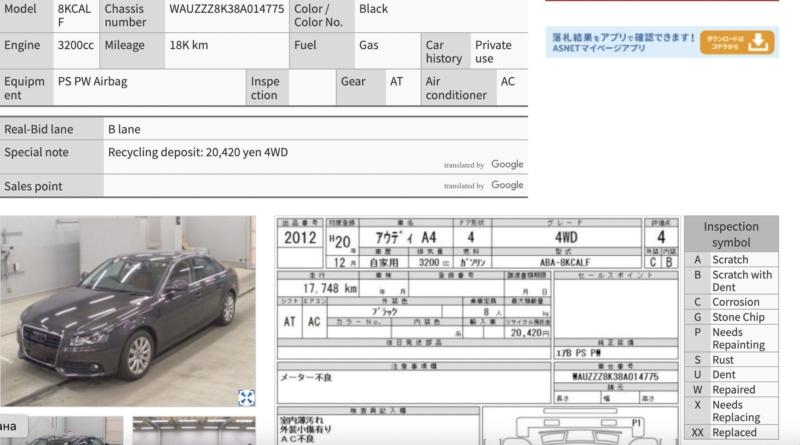Click the Recycling deposit special note text

click(x=197, y=152)
